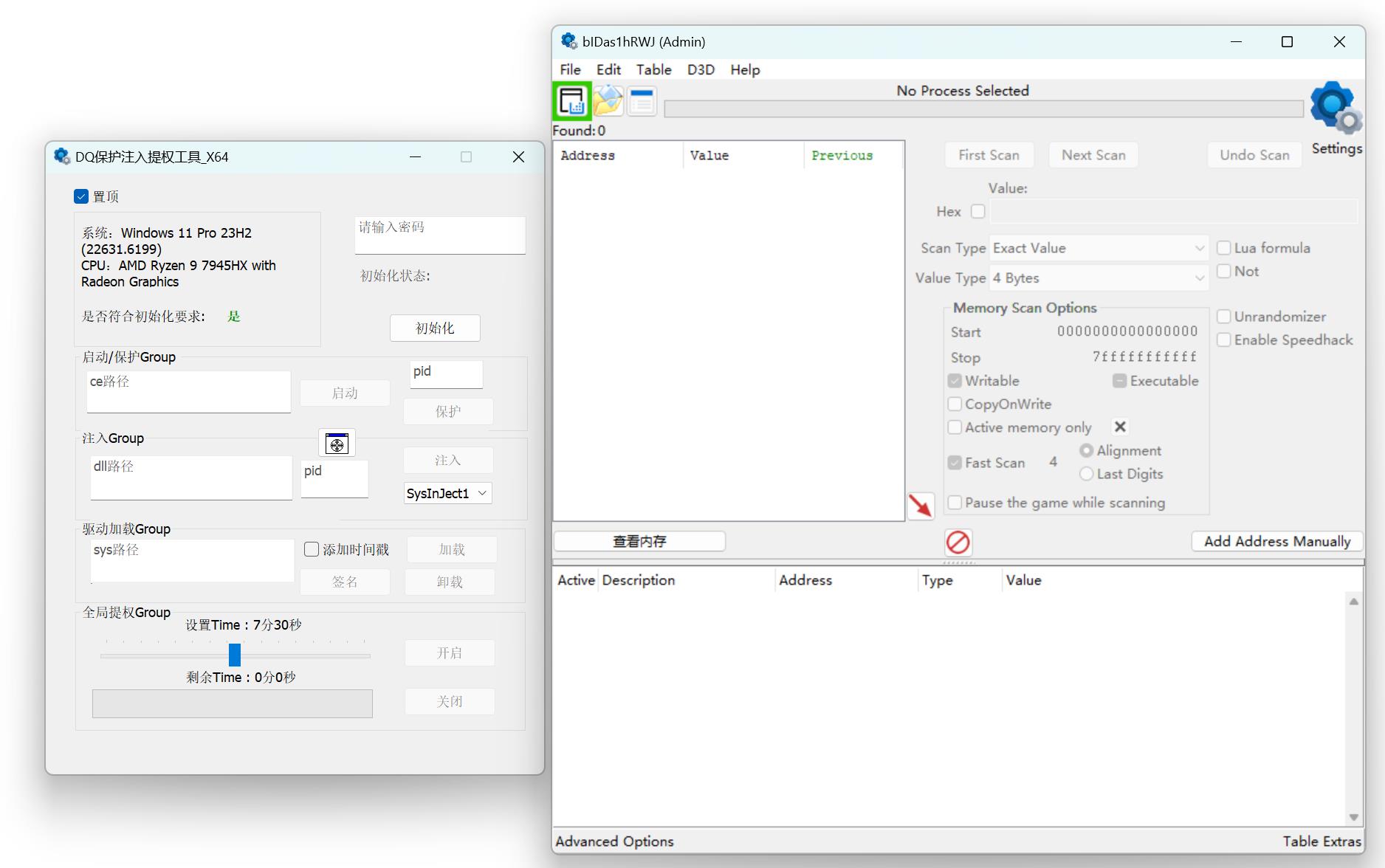
Task: Open the SysInJect1 injection method dropdown
Action: coord(447,493)
